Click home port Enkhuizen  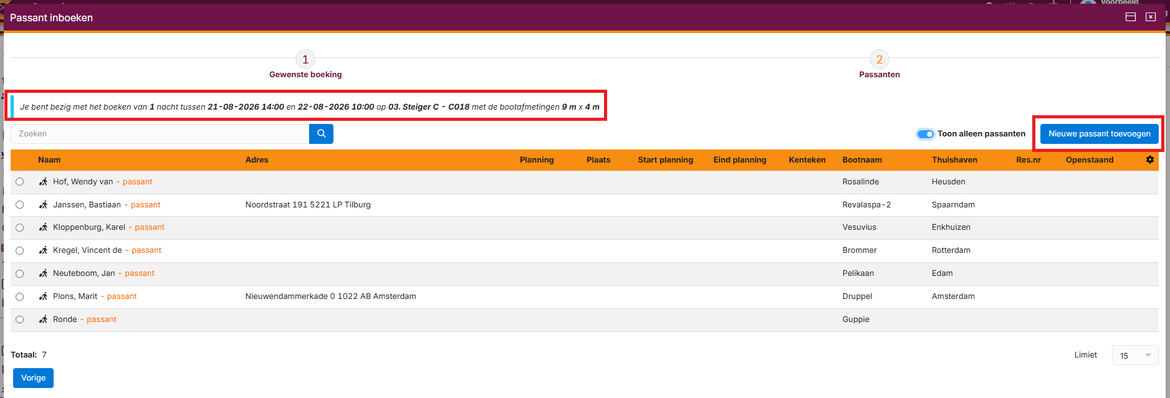tap(951, 227)
